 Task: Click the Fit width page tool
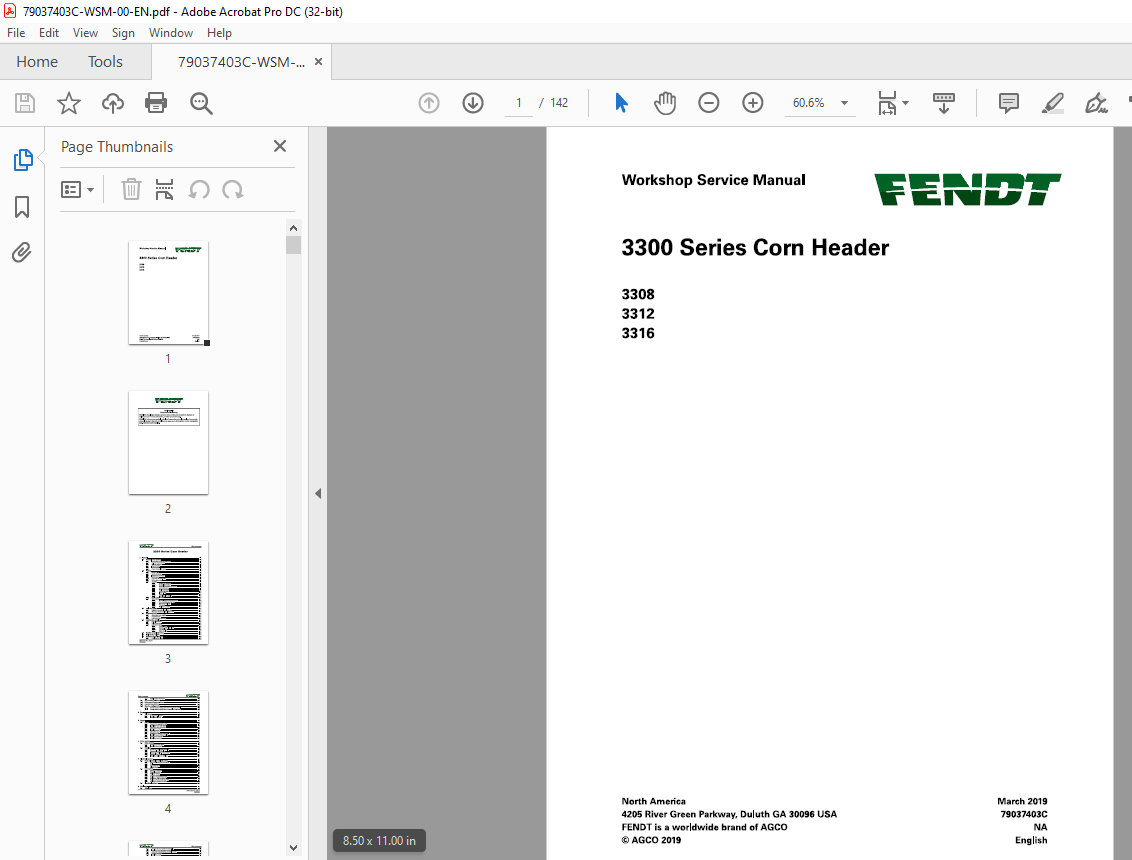tap(887, 103)
